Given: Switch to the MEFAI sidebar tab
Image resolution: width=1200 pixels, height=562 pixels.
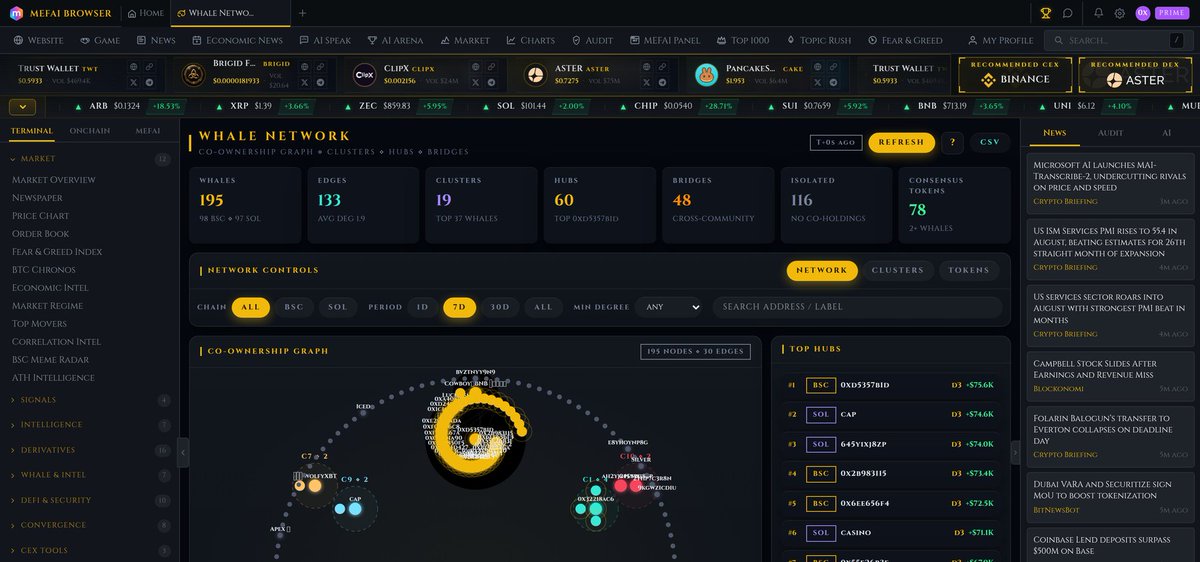Looking at the screenshot, I should [148, 131].
